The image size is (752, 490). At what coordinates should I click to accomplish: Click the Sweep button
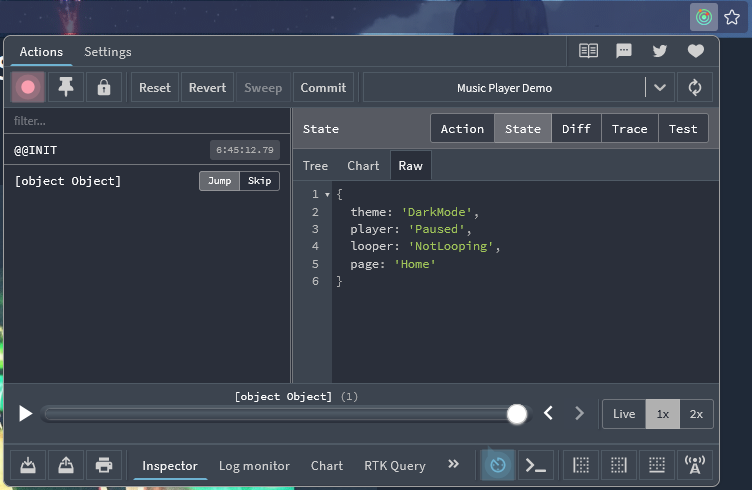coord(263,88)
